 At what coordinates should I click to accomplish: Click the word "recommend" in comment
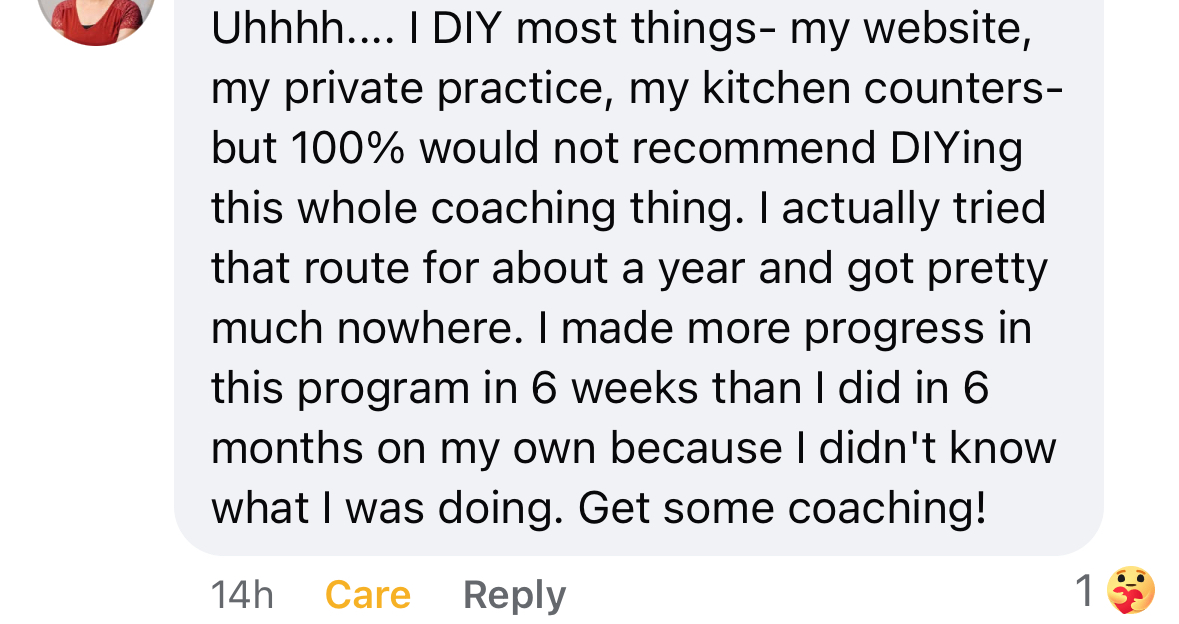[752, 149]
